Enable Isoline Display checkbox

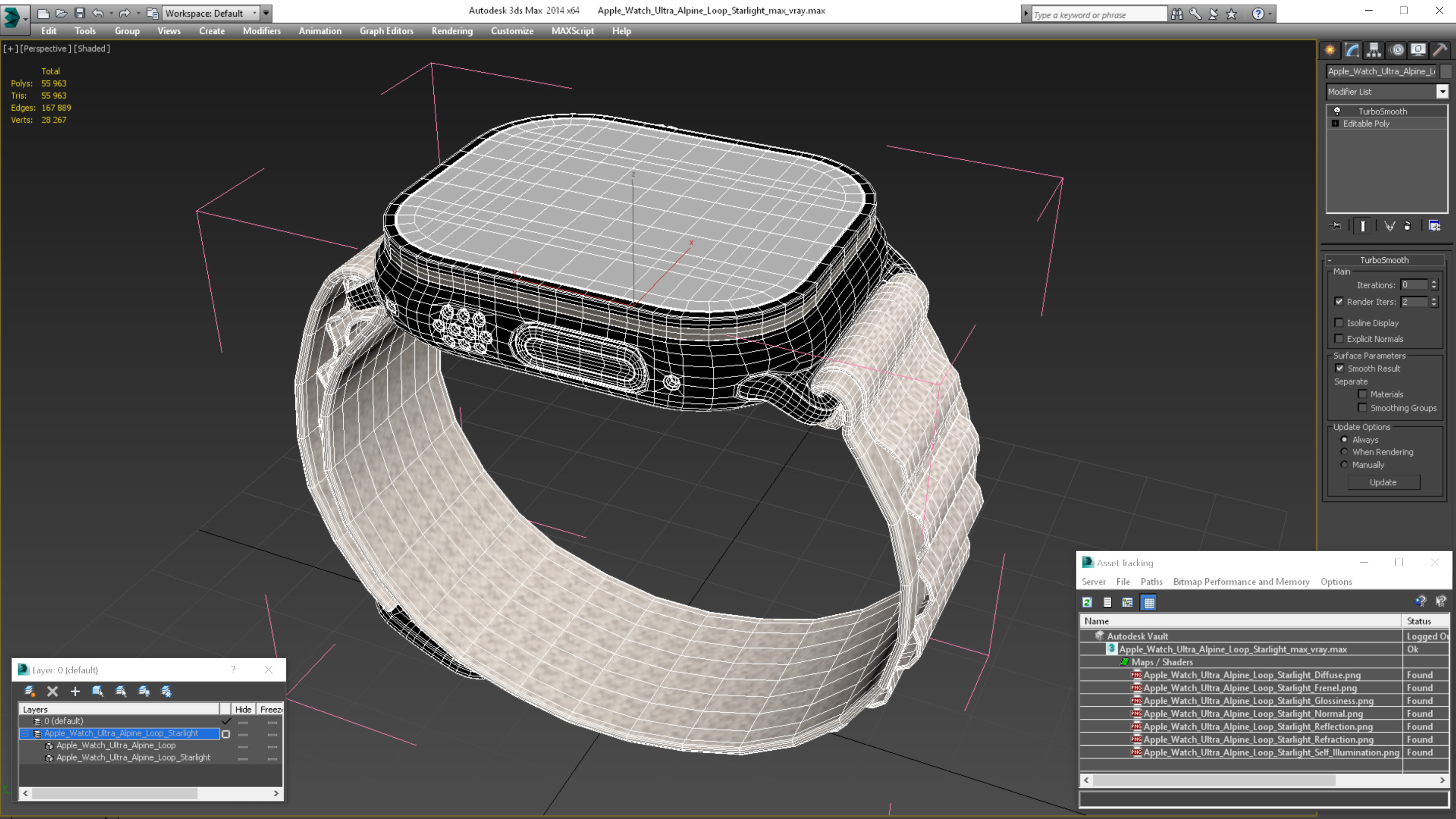(x=1338, y=323)
